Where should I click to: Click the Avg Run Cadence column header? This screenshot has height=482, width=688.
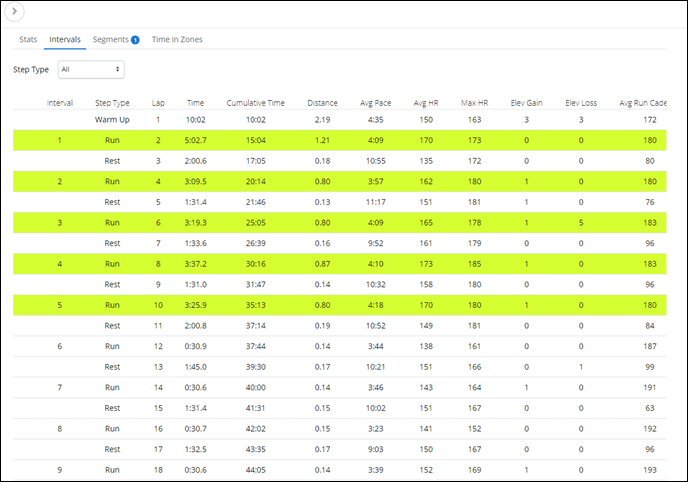tap(642, 103)
